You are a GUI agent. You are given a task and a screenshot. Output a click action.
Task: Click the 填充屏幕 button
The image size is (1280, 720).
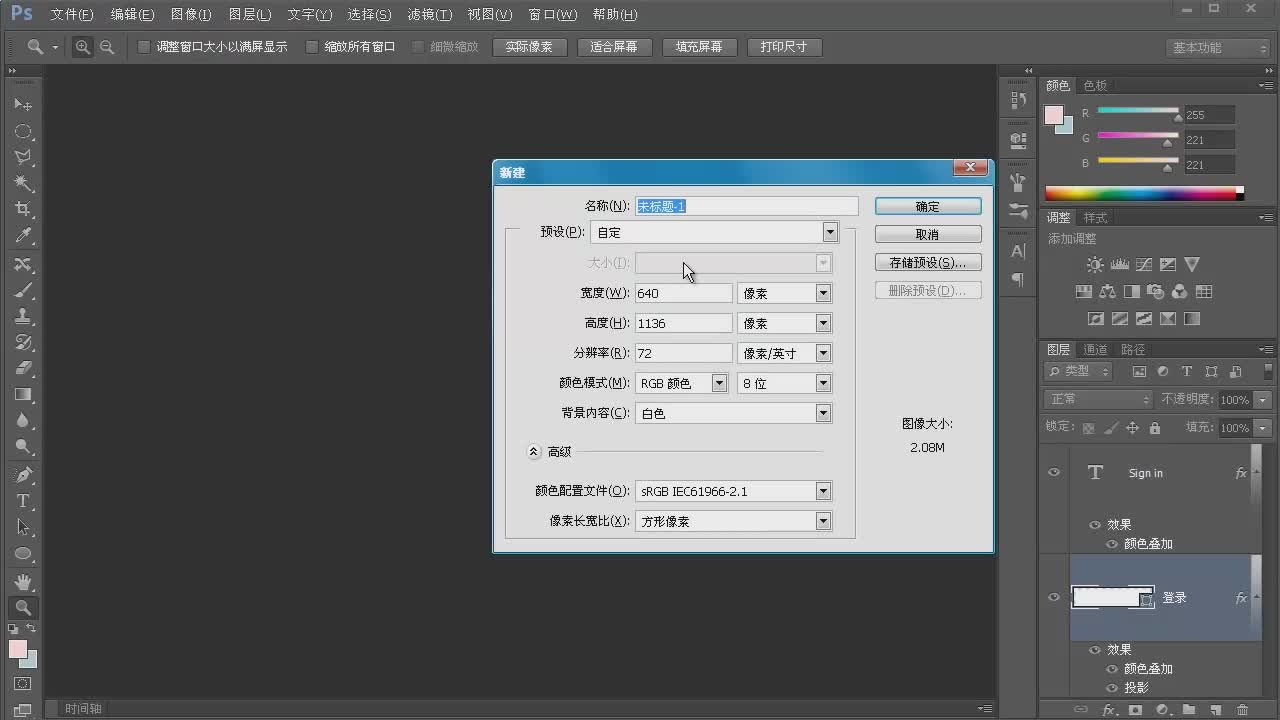point(699,47)
